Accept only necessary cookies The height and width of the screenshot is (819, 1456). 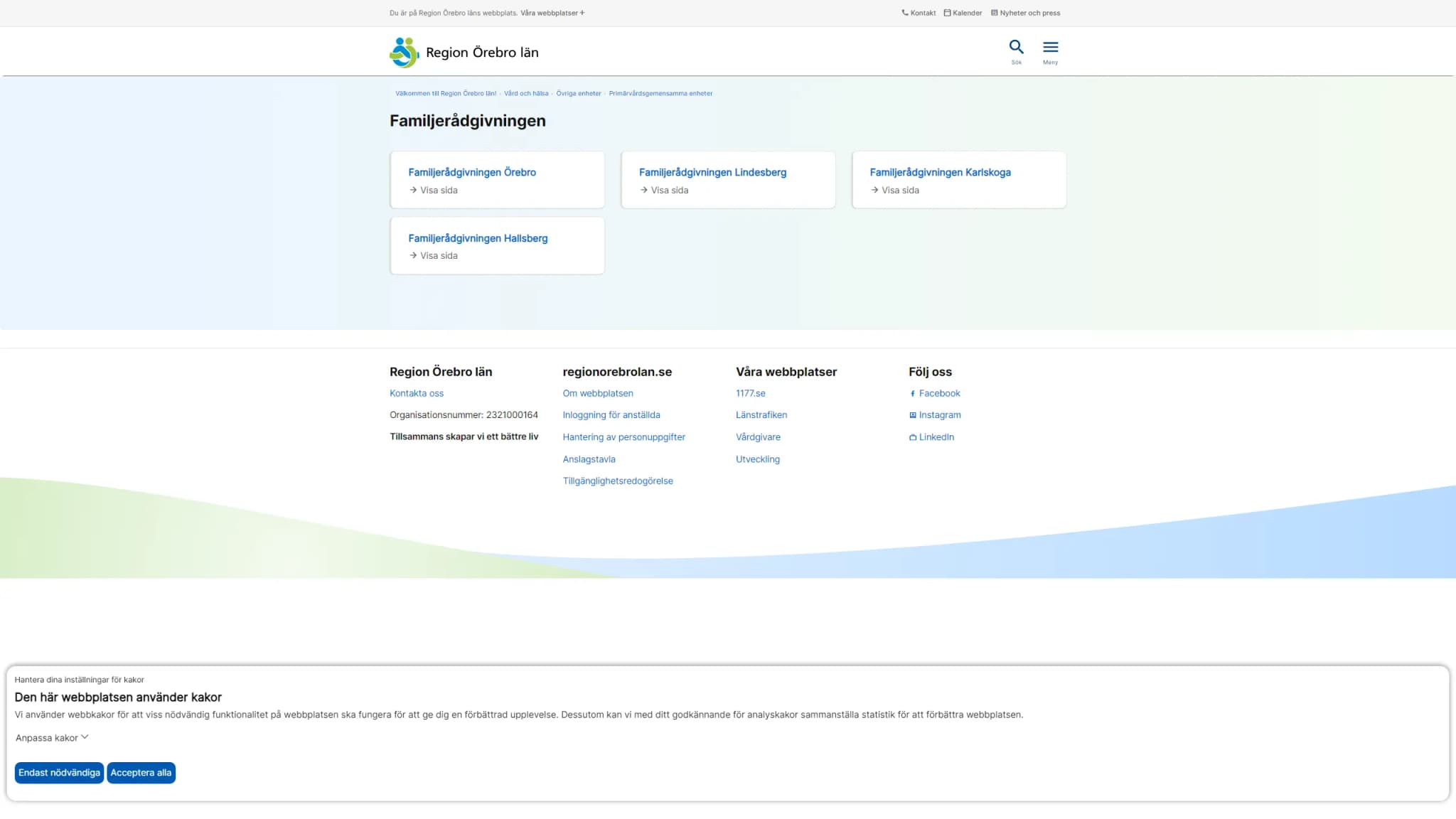(x=59, y=773)
